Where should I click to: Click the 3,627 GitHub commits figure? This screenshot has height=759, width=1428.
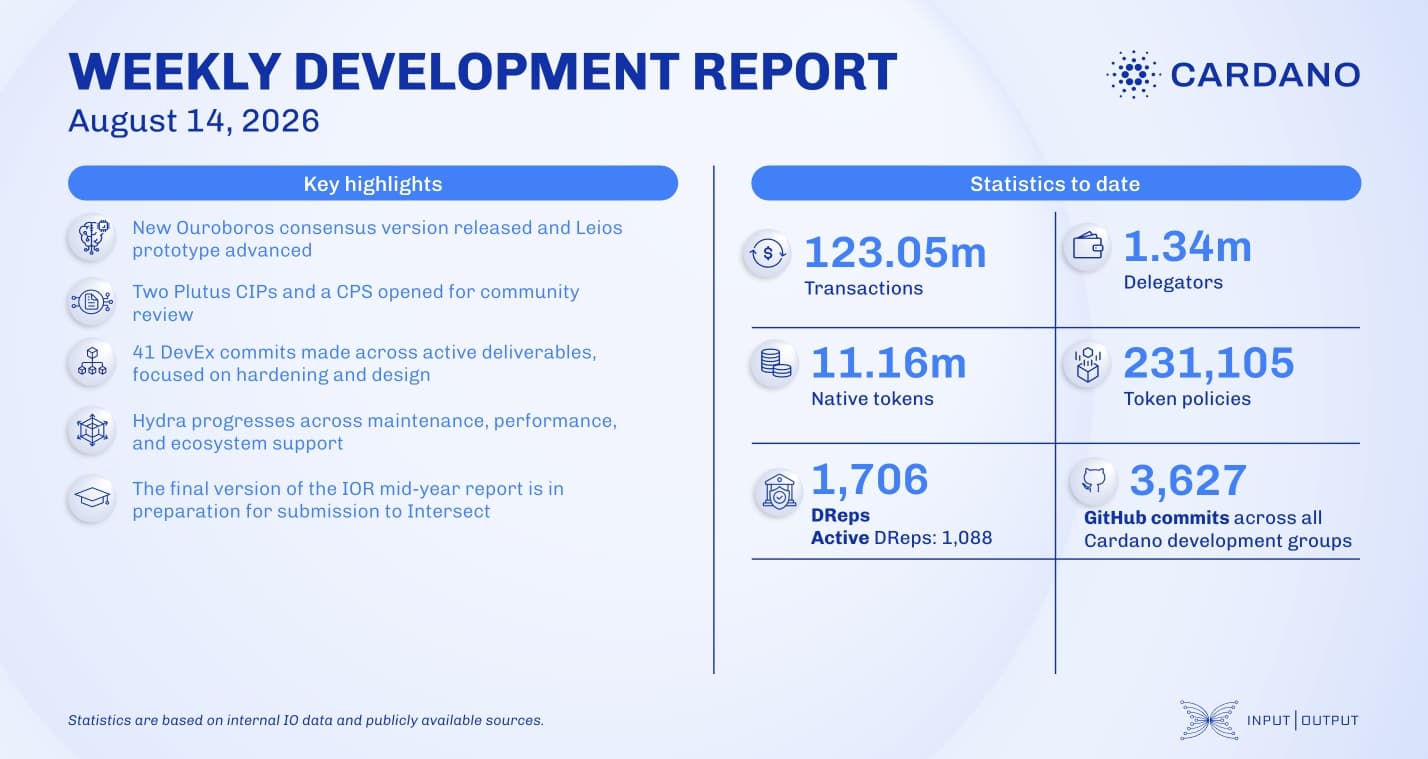1188,480
